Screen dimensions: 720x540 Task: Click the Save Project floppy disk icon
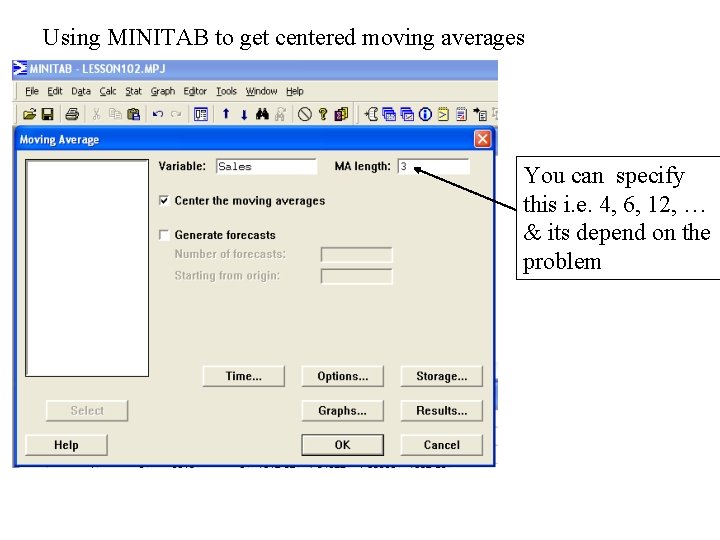coord(47,114)
